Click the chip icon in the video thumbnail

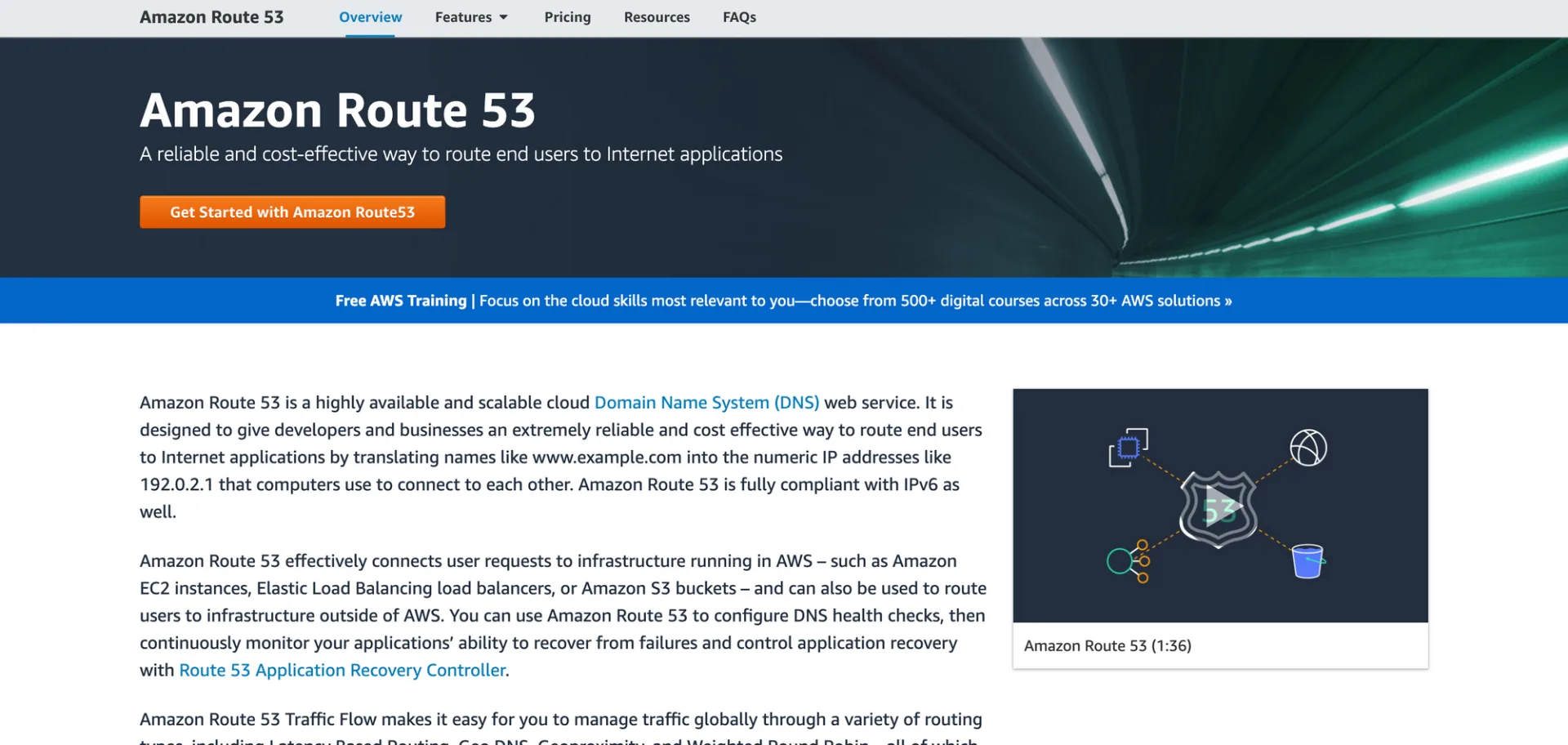[x=1129, y=448]
